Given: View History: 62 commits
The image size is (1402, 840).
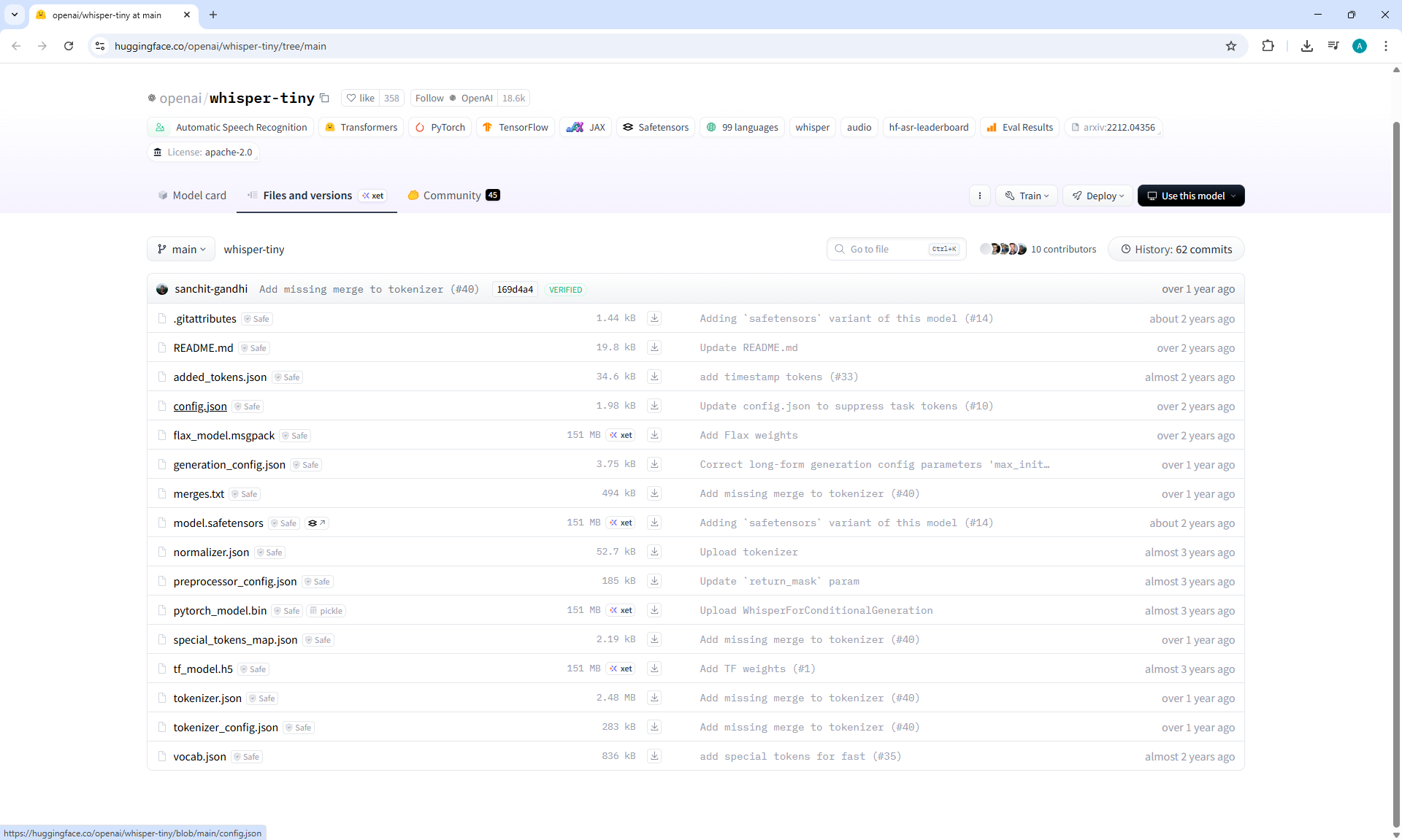Looking at the screenshot, I should pyautogui.click(x=1176, y=250).
